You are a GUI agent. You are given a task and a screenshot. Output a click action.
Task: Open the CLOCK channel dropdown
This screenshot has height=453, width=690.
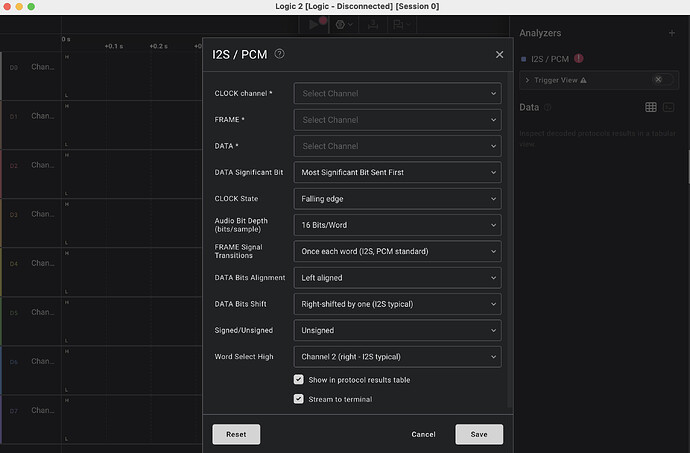click(397, 93)
